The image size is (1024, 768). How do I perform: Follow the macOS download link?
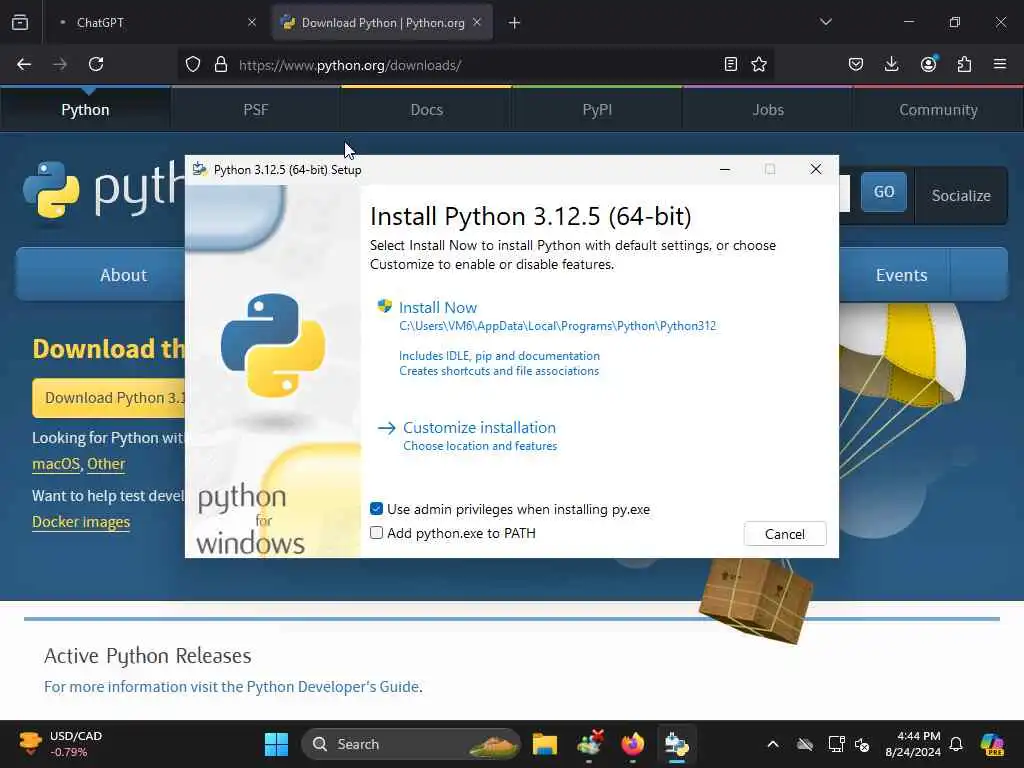tap(56, 464)
